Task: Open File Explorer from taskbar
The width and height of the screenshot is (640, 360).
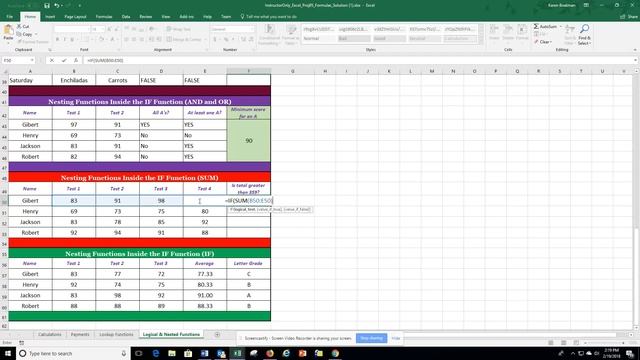Action: click(x=172, y=353)
